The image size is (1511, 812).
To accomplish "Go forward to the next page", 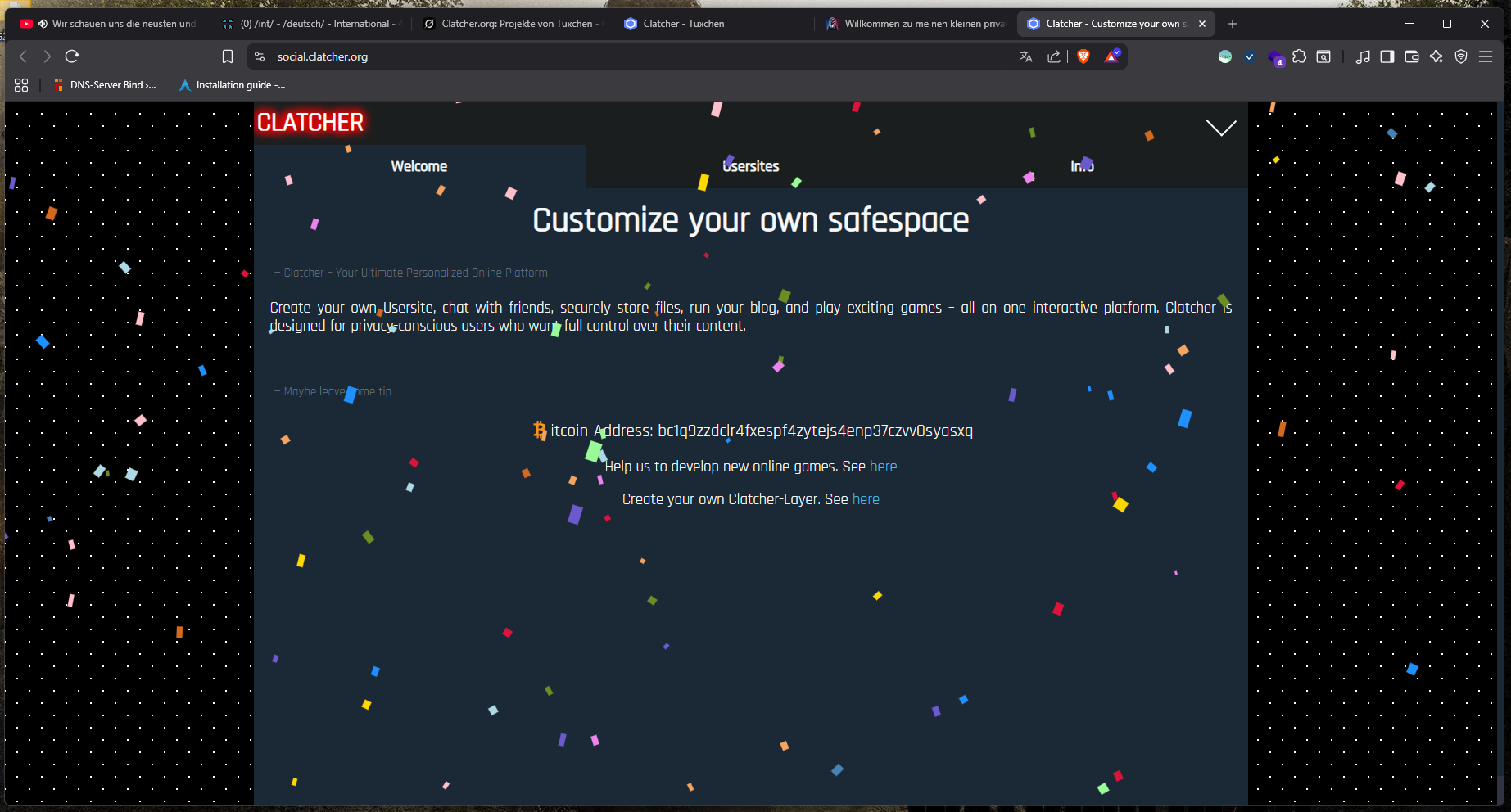I will [x=48, y=56].
